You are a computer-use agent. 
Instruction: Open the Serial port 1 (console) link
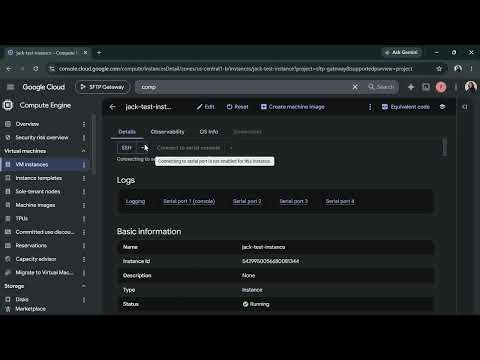tap(189, 201)
